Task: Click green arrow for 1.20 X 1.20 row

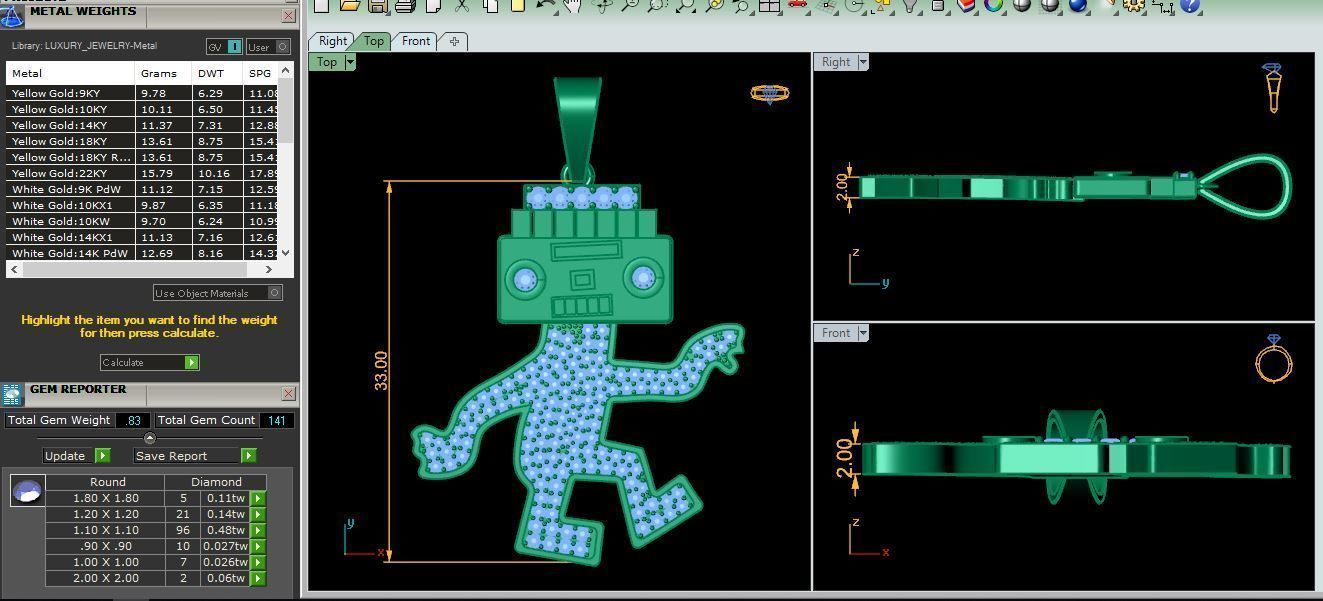Action: click(258, 514)
